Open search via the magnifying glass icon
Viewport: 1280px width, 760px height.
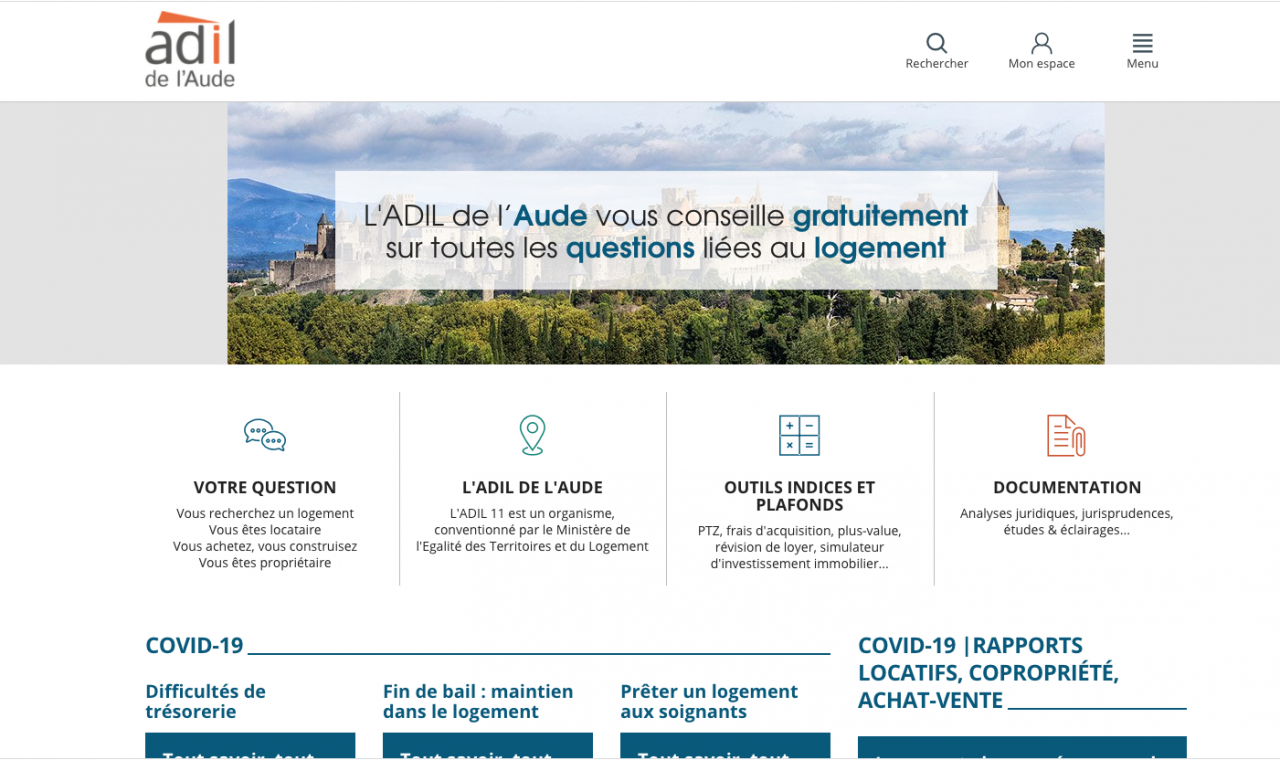click(936, 43)
